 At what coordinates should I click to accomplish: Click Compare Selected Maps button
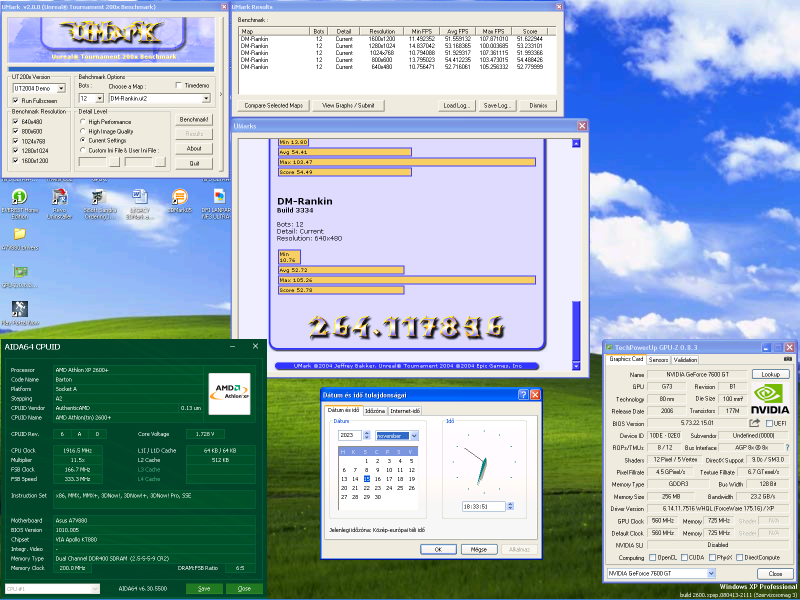point(273,106)
